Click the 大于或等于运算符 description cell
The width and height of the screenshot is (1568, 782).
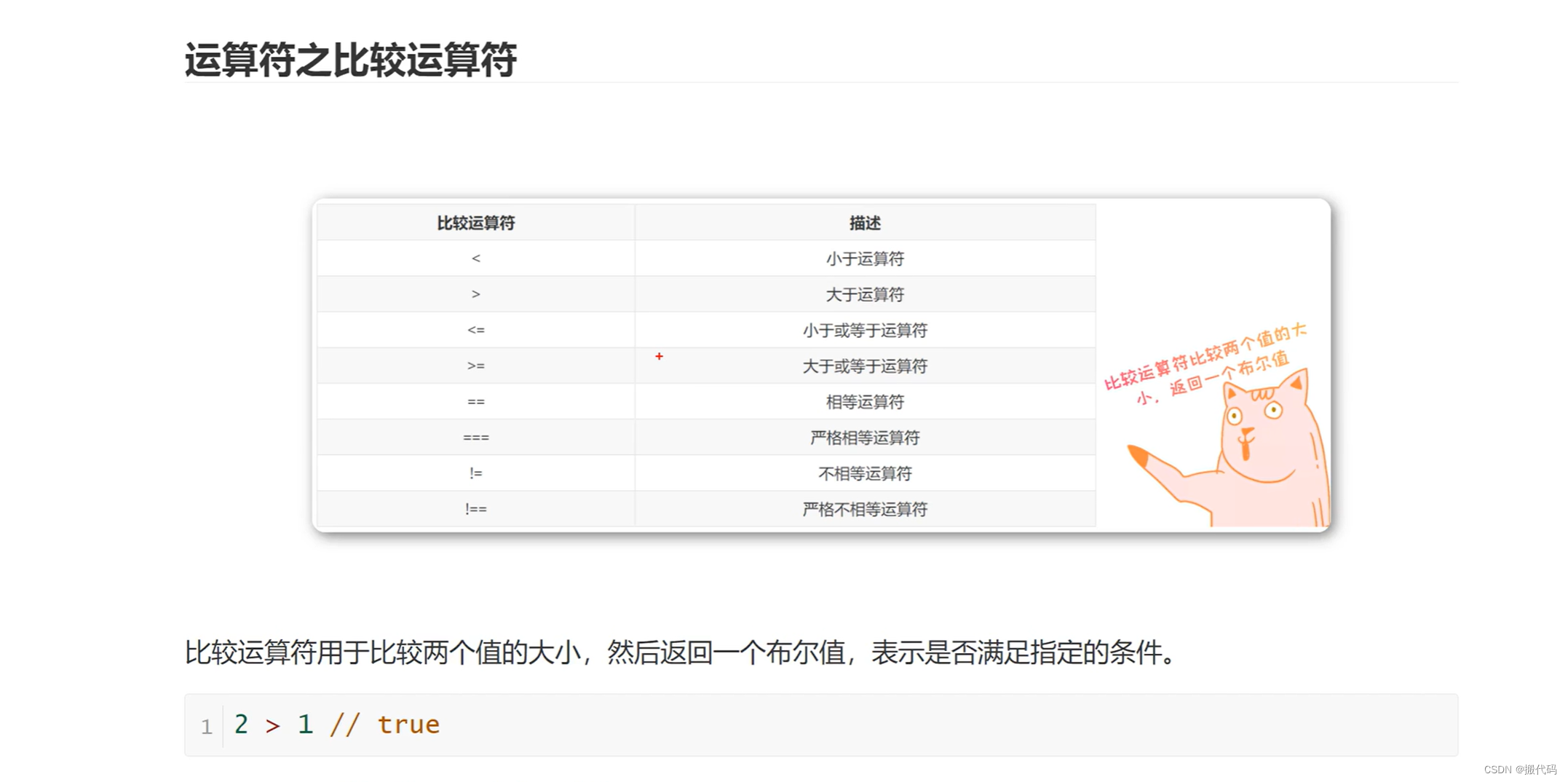[x=865, y=366]
